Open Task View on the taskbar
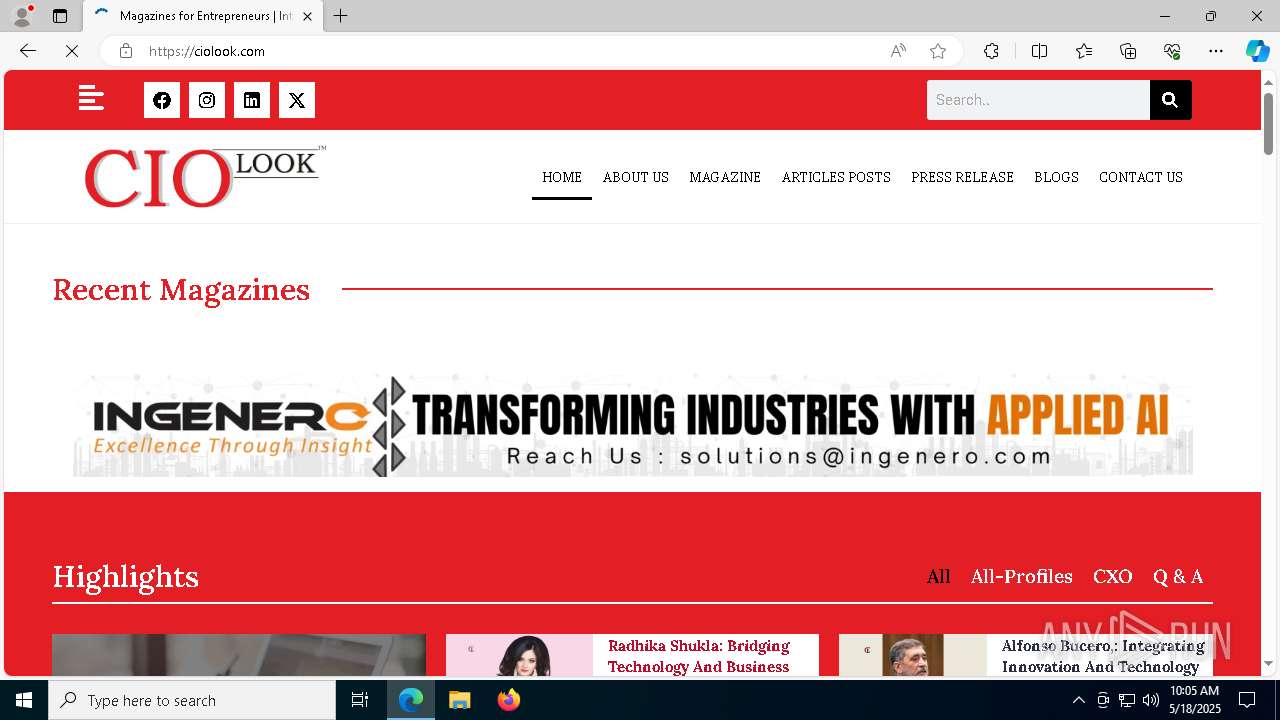 tap(360, 700)
